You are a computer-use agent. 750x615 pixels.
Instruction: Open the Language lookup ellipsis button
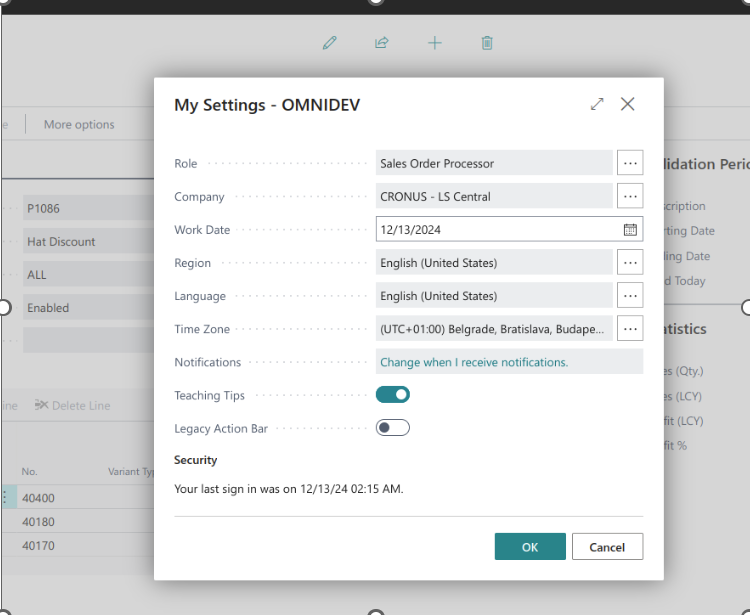click(x=630, y=296)
